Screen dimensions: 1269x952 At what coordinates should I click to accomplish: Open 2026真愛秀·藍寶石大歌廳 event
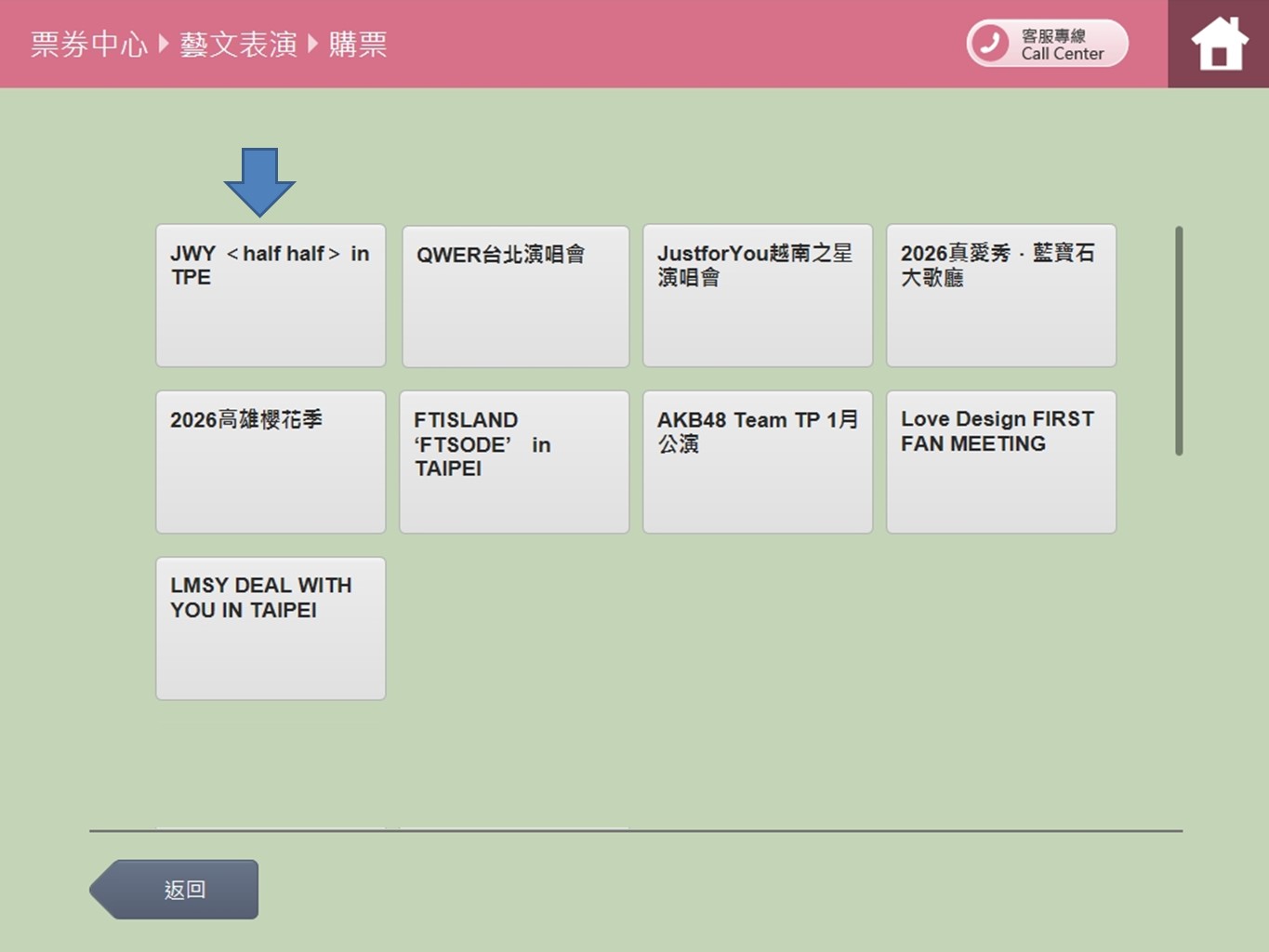[1001, 296]
